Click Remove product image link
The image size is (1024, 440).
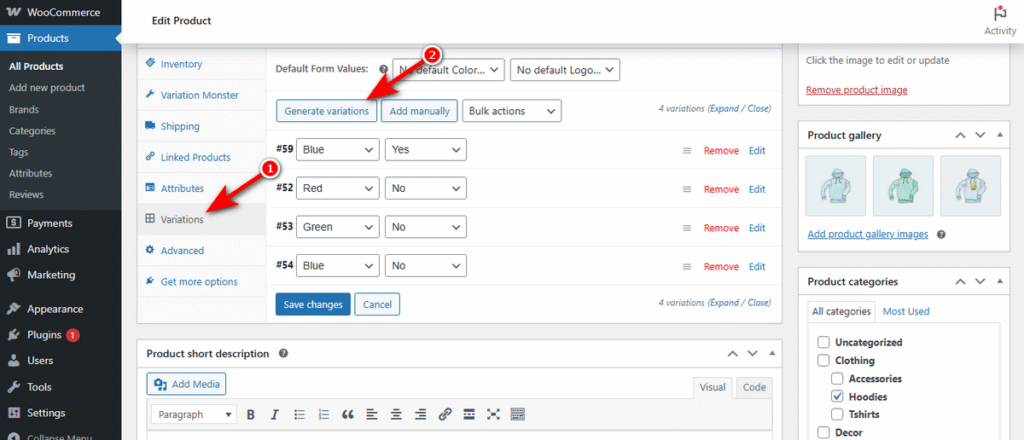click(x=857, y=90)
